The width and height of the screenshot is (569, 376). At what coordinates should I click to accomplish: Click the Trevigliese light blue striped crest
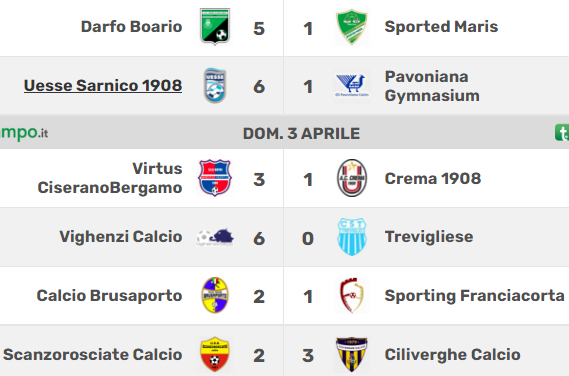tap(352, 237)
